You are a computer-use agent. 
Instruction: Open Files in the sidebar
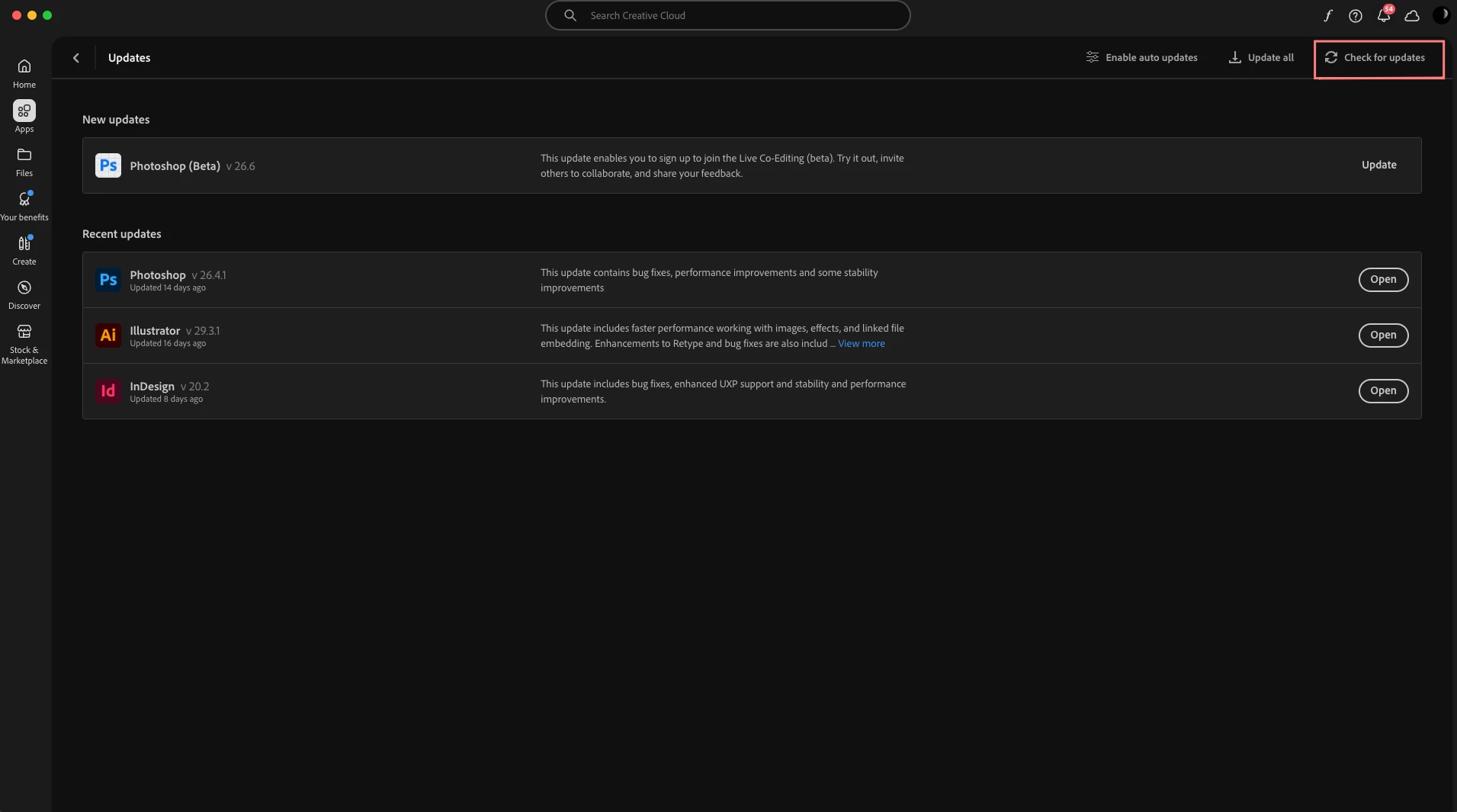24,162
